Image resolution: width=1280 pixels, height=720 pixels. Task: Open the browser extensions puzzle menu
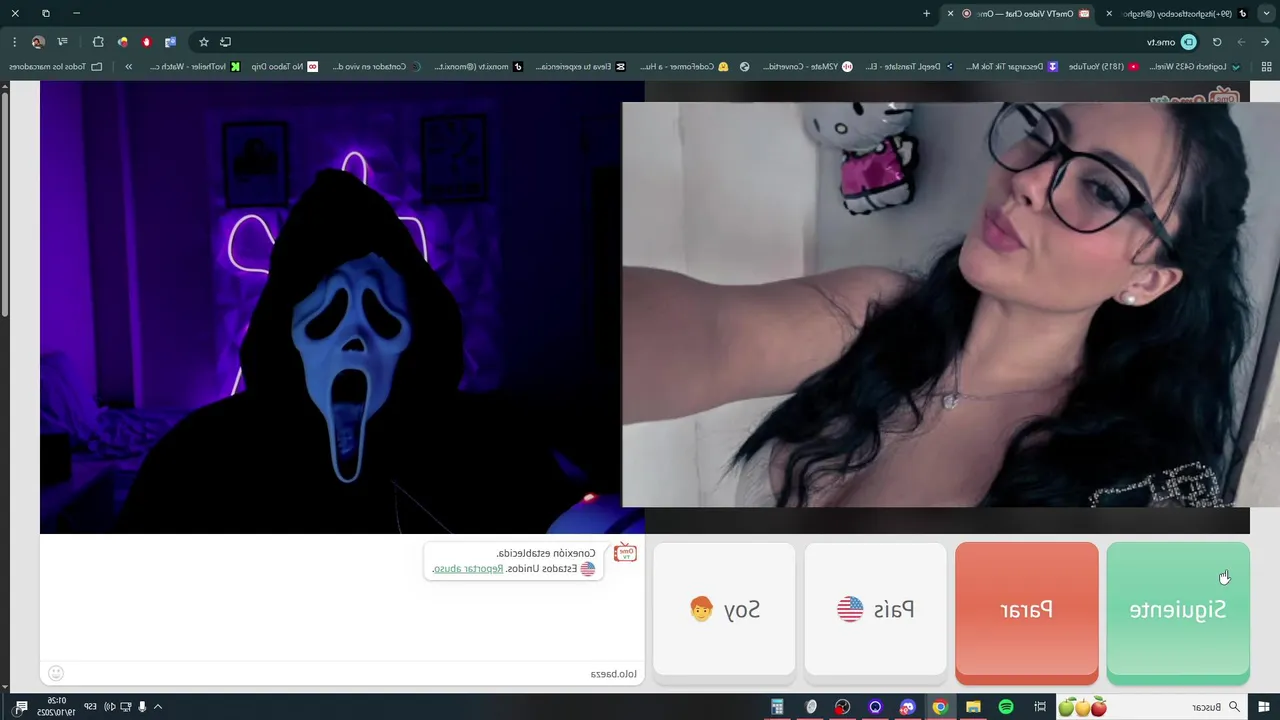pyautogui.click(x=98, y=42)
